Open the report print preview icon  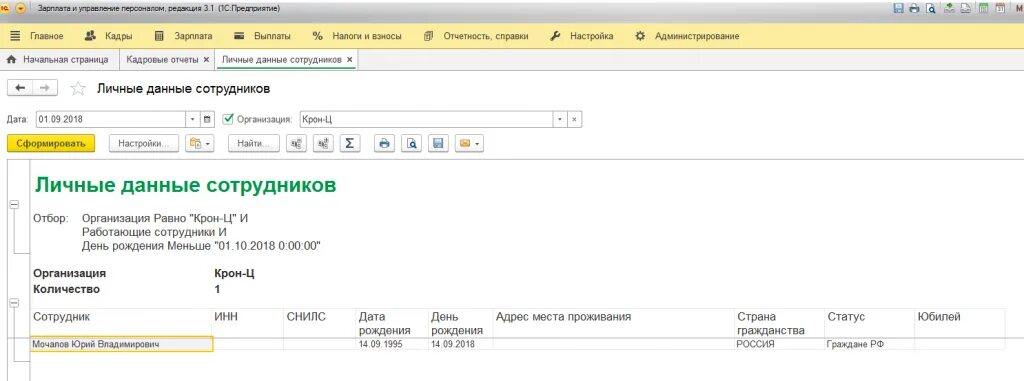click(x=411, y=143)
